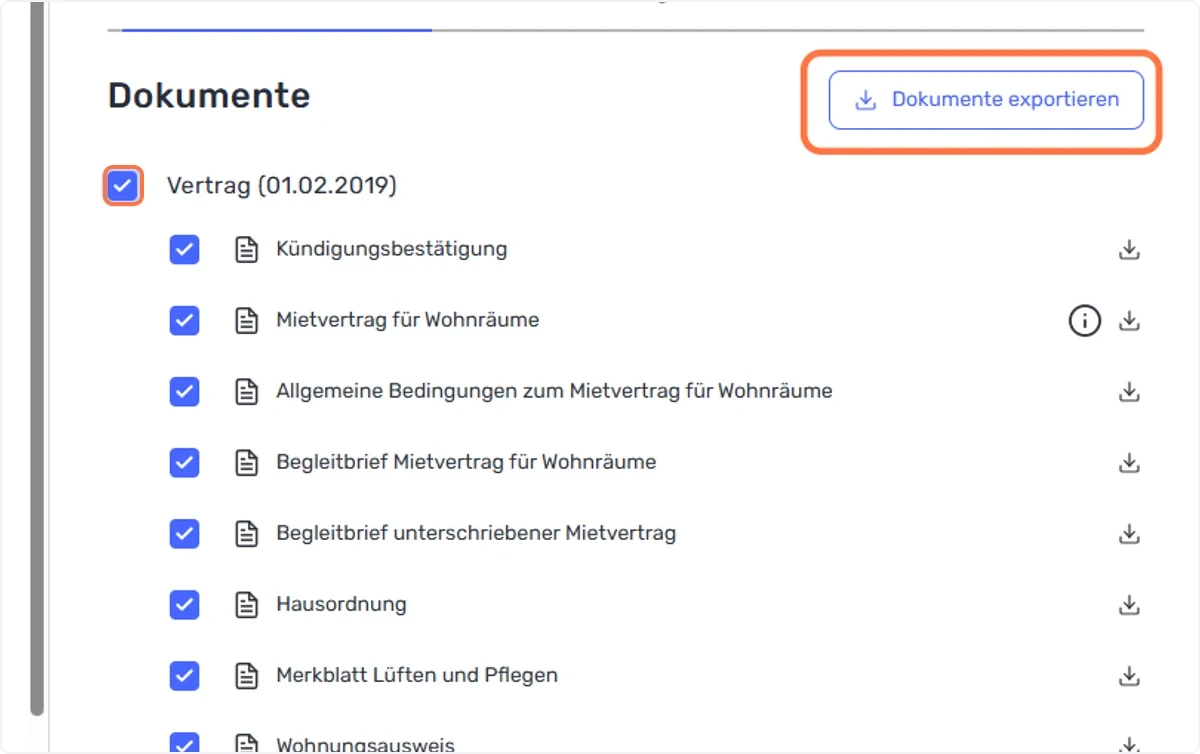
Task: Download Begleitbrief Mietvertrag für Wohnräume
Action: (1129, 463)
